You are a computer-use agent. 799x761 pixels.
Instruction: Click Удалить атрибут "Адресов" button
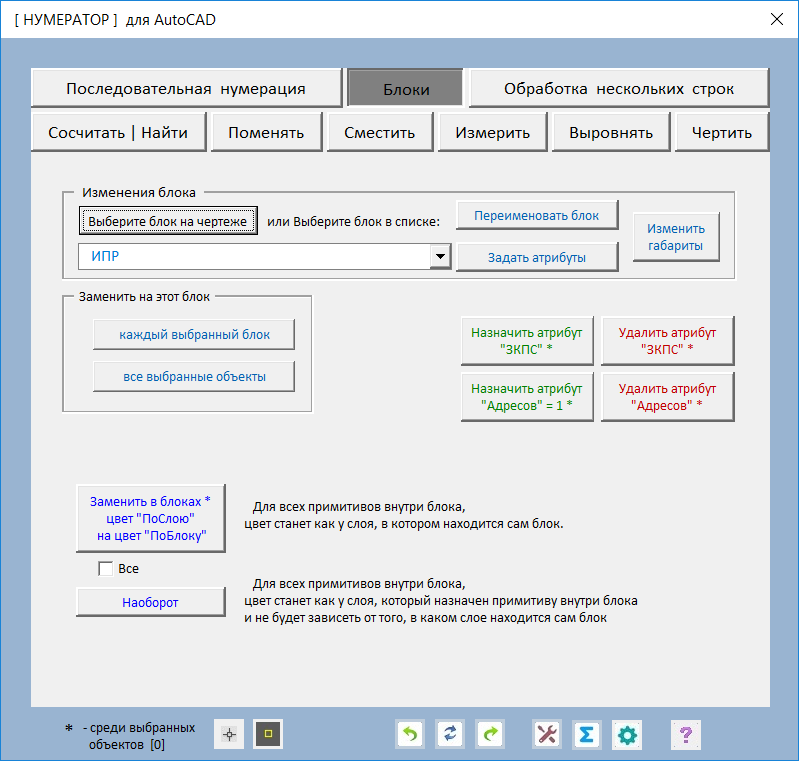667,397
